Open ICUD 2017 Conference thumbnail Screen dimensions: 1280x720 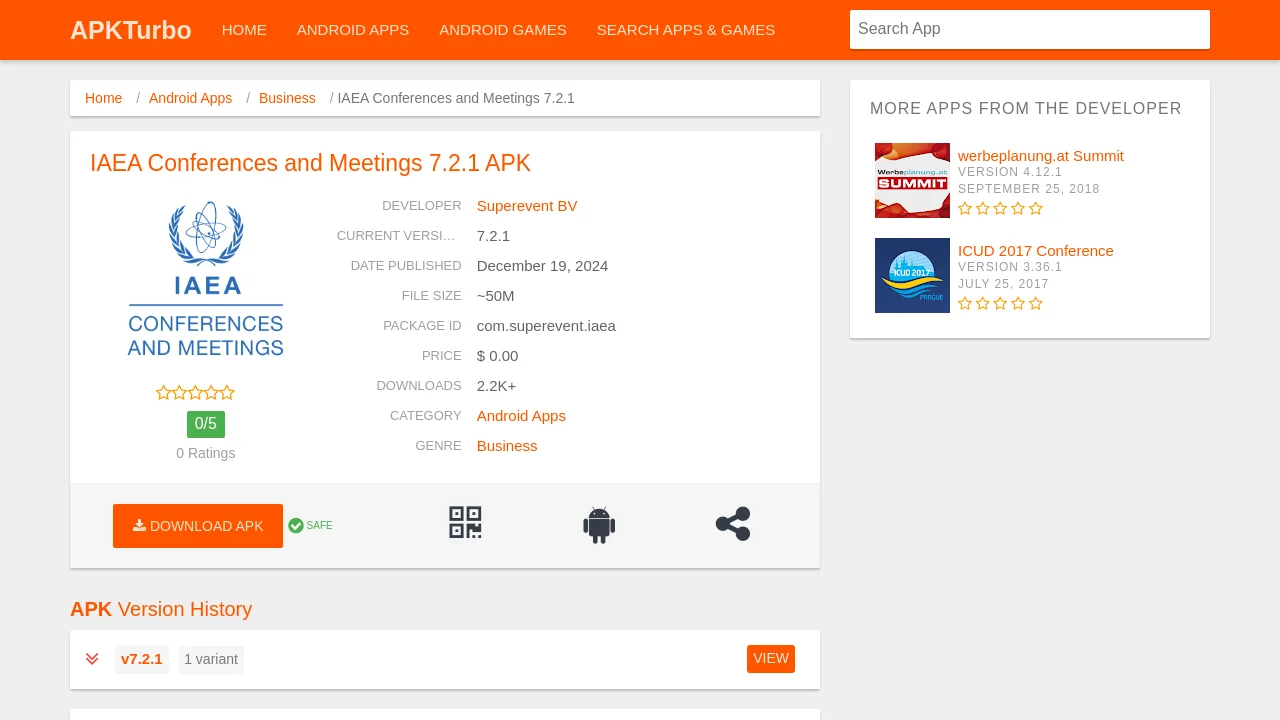(x=912, y=275)
